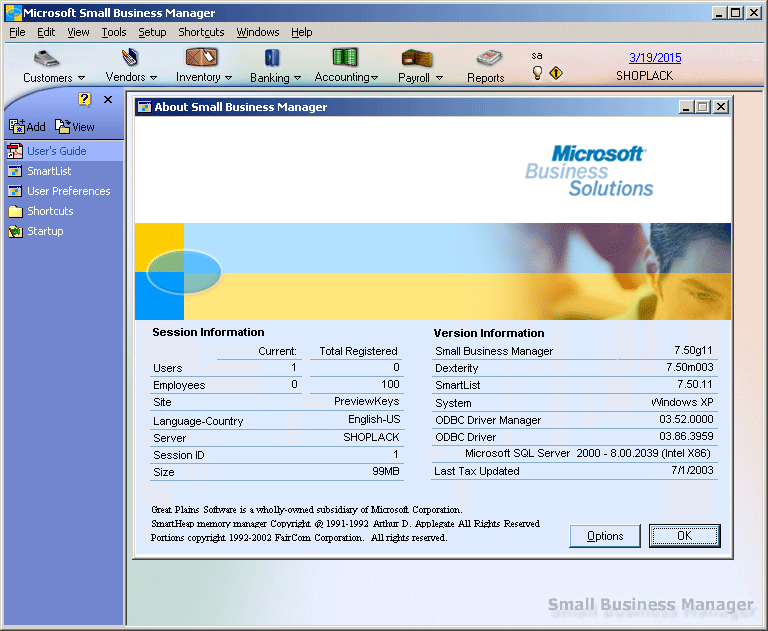Click the 3/19/2015 date link
The image size is (768, 631).
click(655, 58)
